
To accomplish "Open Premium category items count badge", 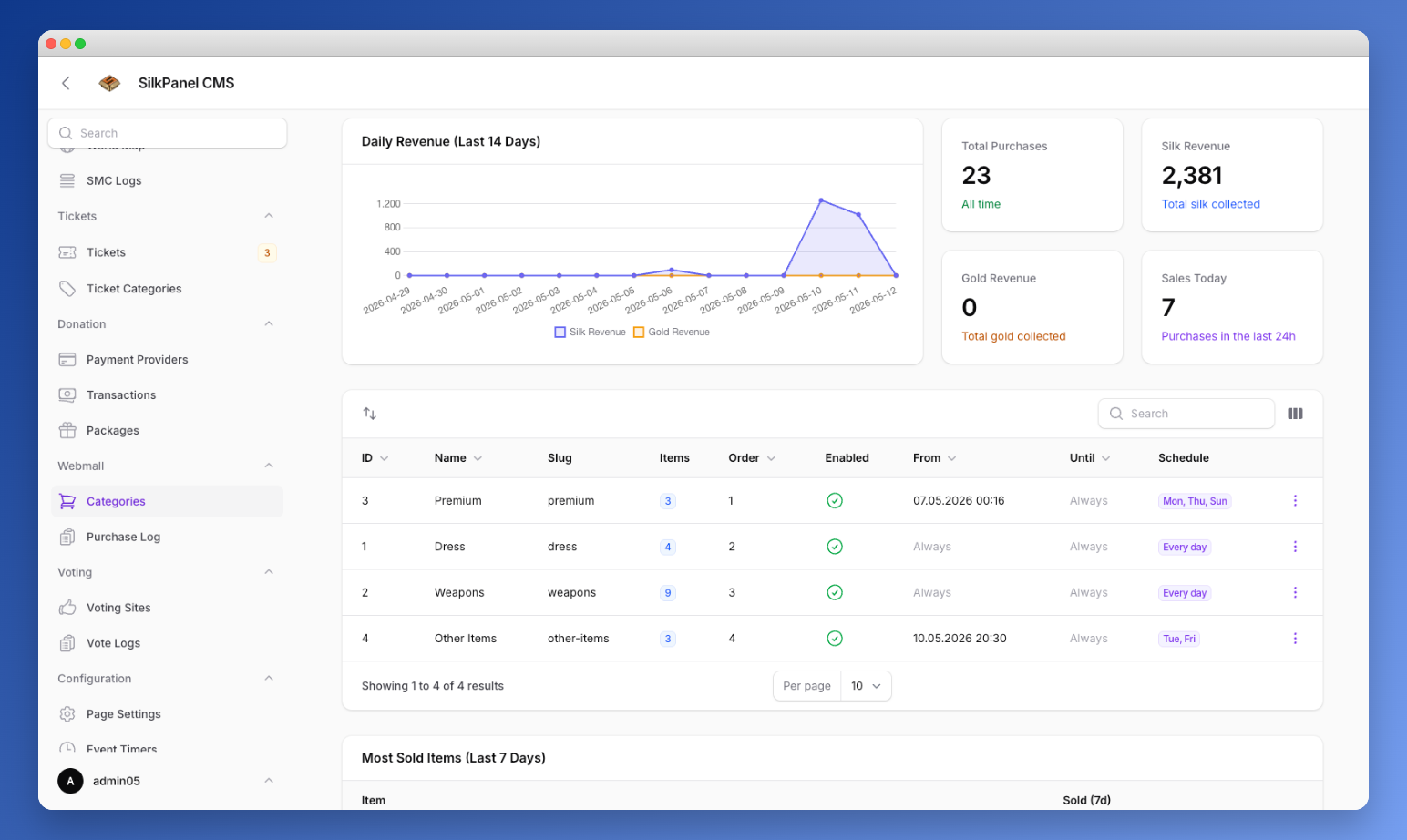I will tap(668, 501).
